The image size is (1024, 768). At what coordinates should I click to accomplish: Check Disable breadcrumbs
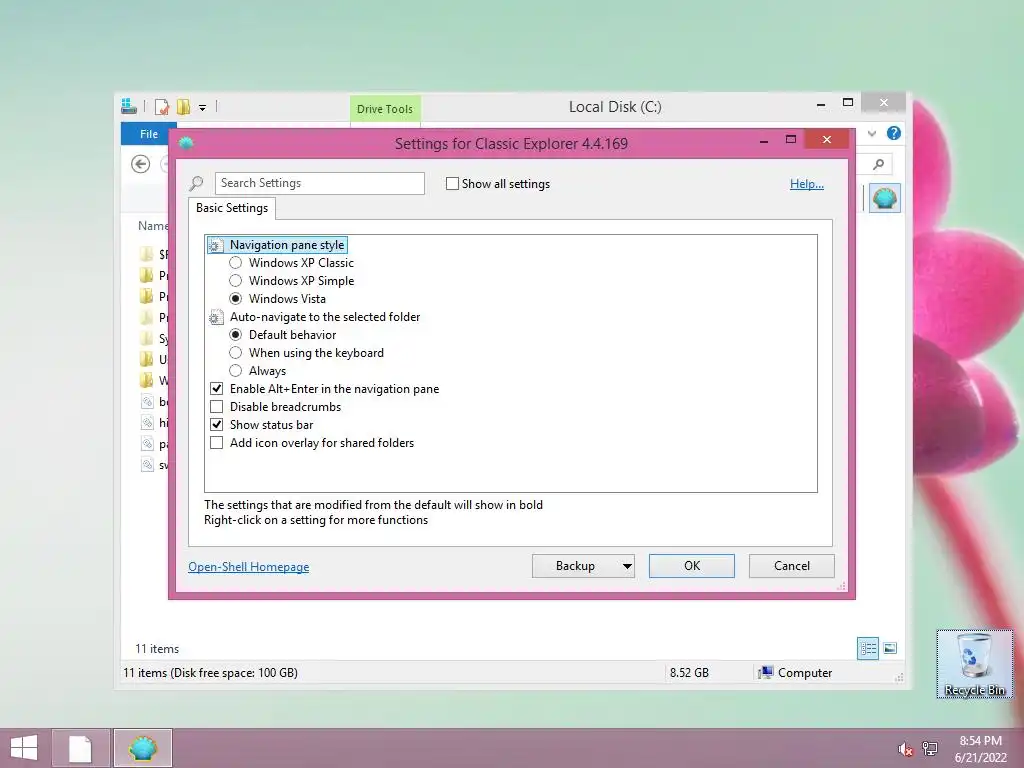217,407
